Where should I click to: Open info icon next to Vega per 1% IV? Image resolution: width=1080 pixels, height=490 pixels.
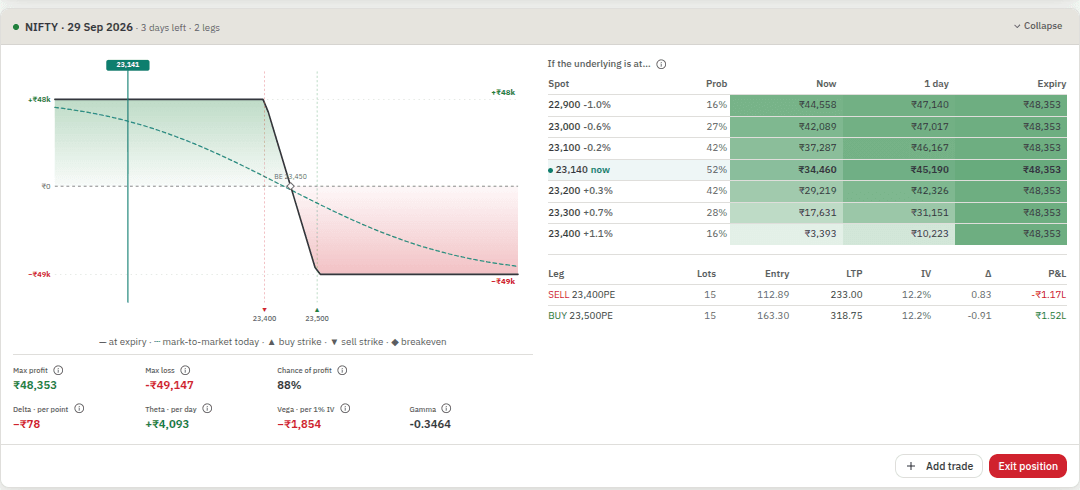tap(346, 408)
